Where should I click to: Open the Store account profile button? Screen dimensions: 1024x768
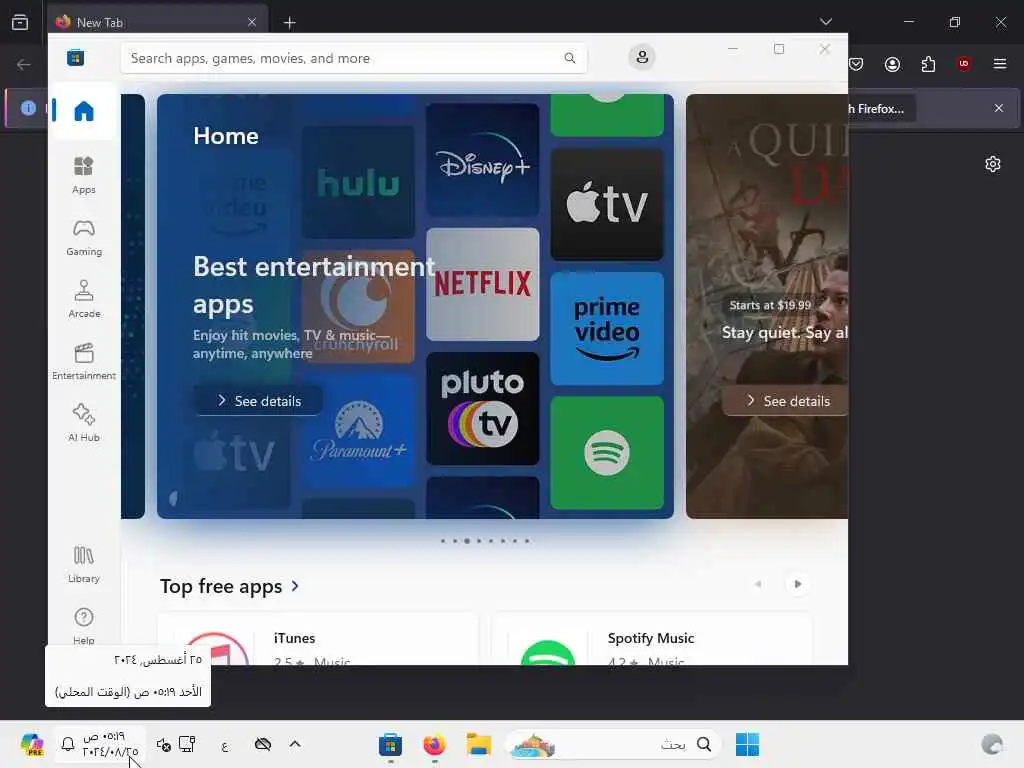tap(642, 57)
